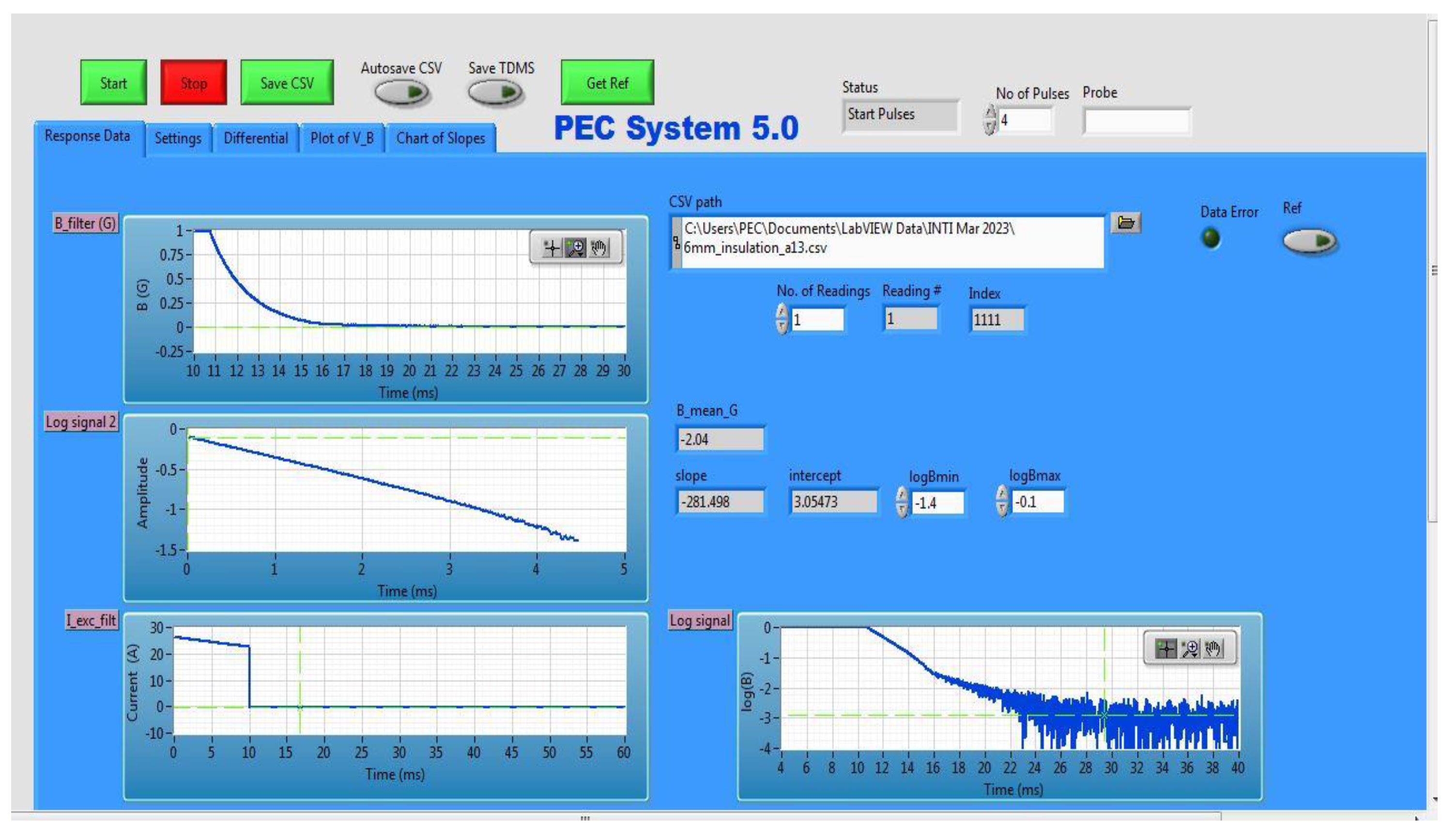Click the vertical scrollbar on right edge
1456x837 pixels.
pos(1433,270)
